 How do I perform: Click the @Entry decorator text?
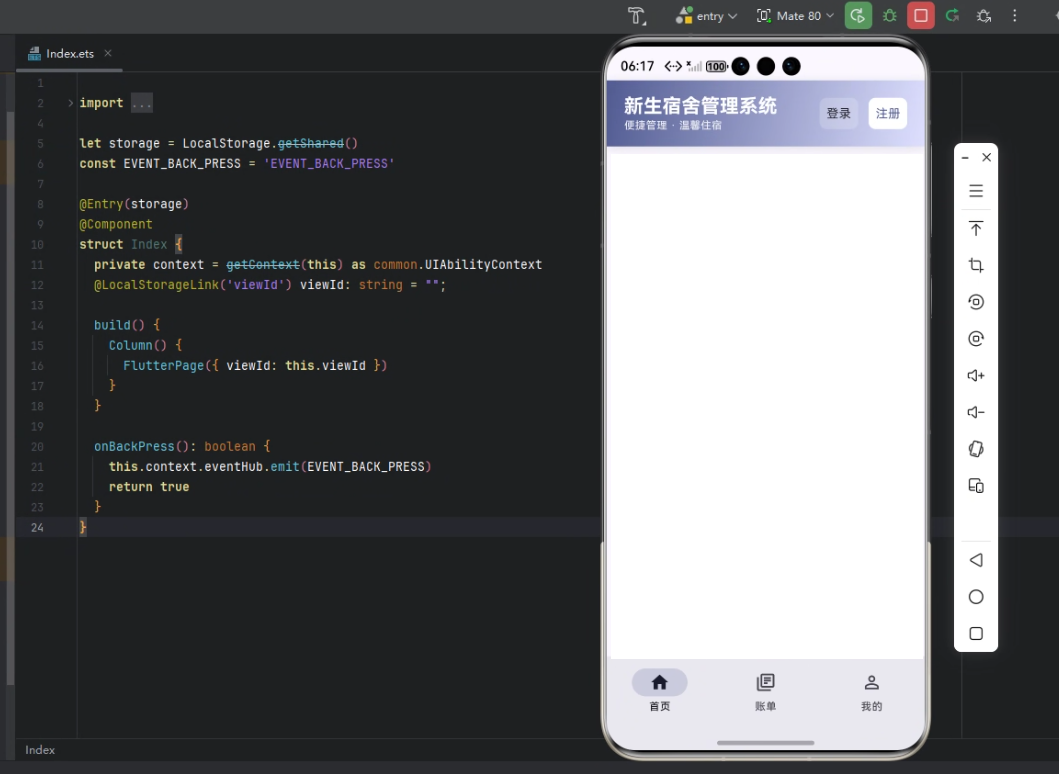pyautogui.click(x=101, y=204)
